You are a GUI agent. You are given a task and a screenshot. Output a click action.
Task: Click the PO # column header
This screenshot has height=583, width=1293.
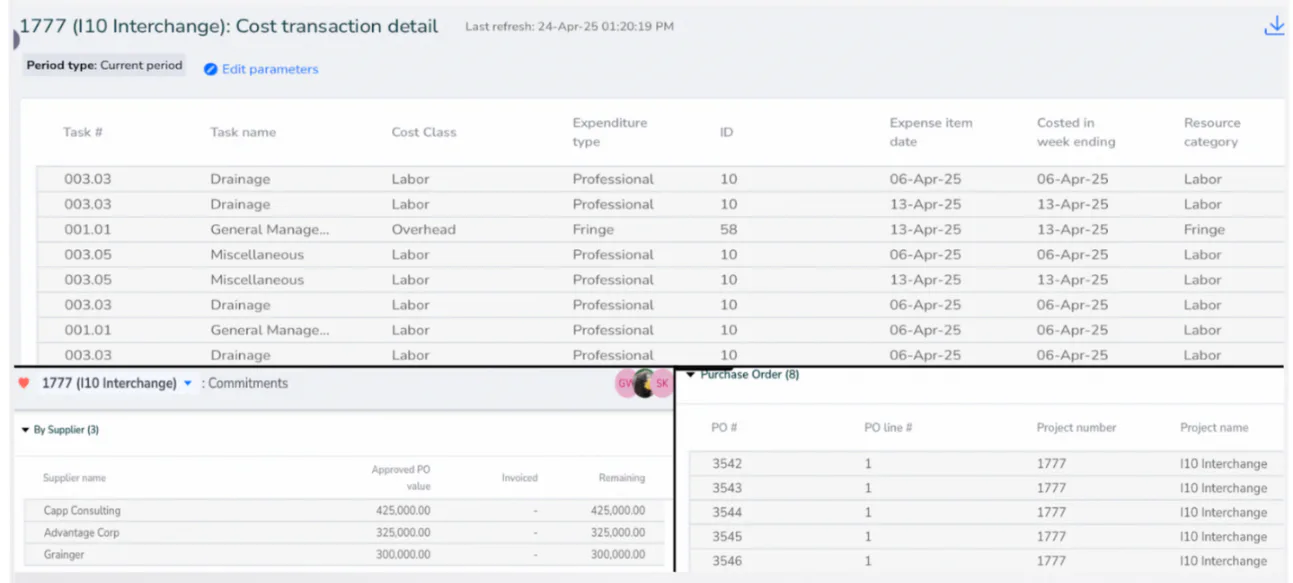click(724, 428)
